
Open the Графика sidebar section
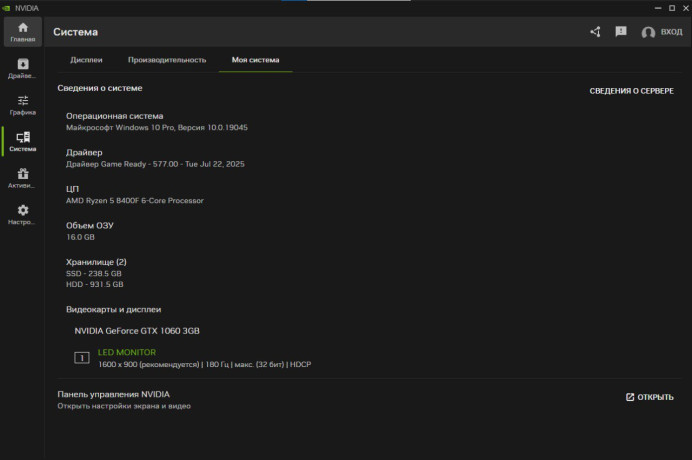point(23,106)
